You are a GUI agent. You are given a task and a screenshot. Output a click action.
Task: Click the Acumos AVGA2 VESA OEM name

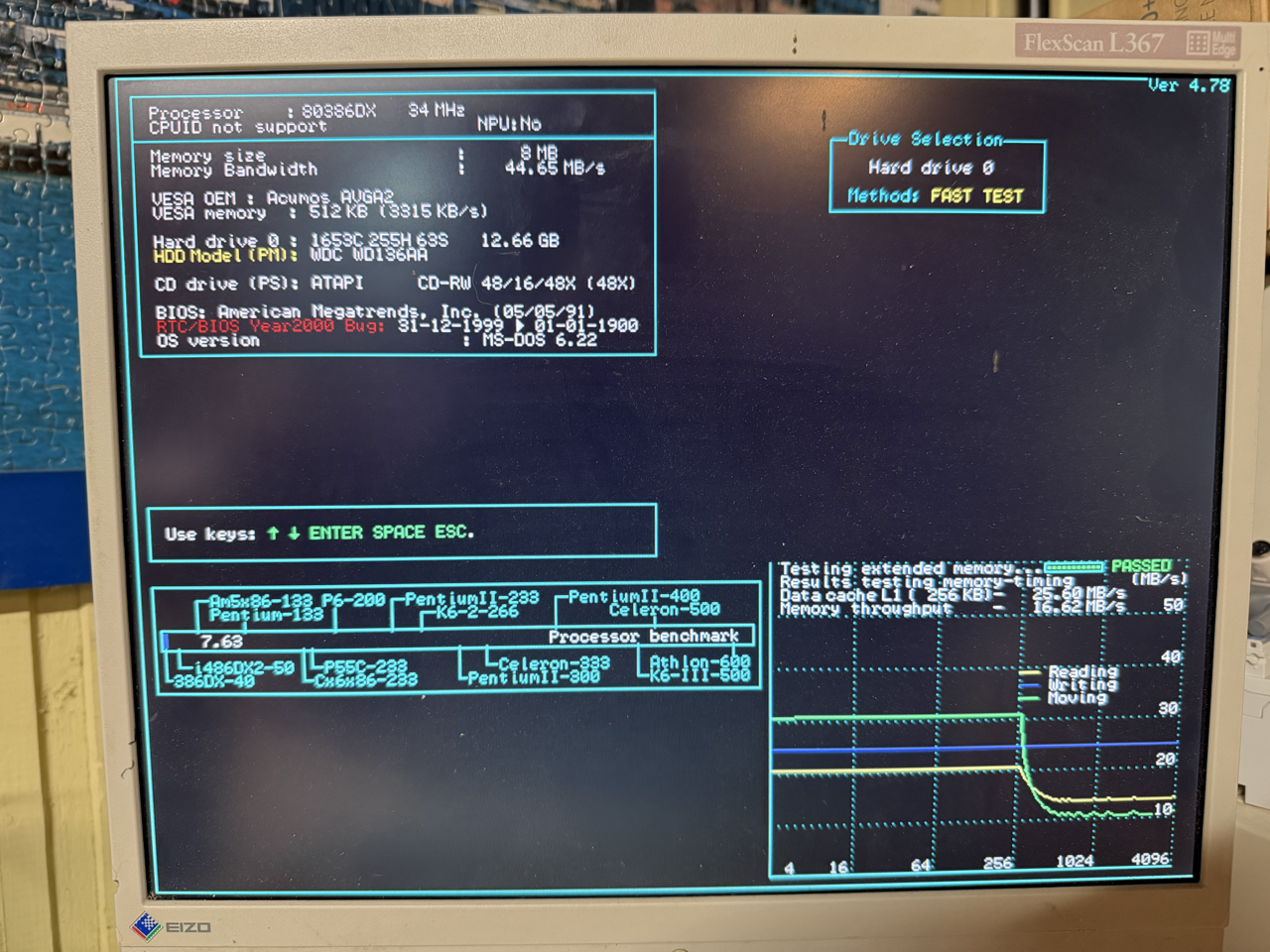[330, 197]
